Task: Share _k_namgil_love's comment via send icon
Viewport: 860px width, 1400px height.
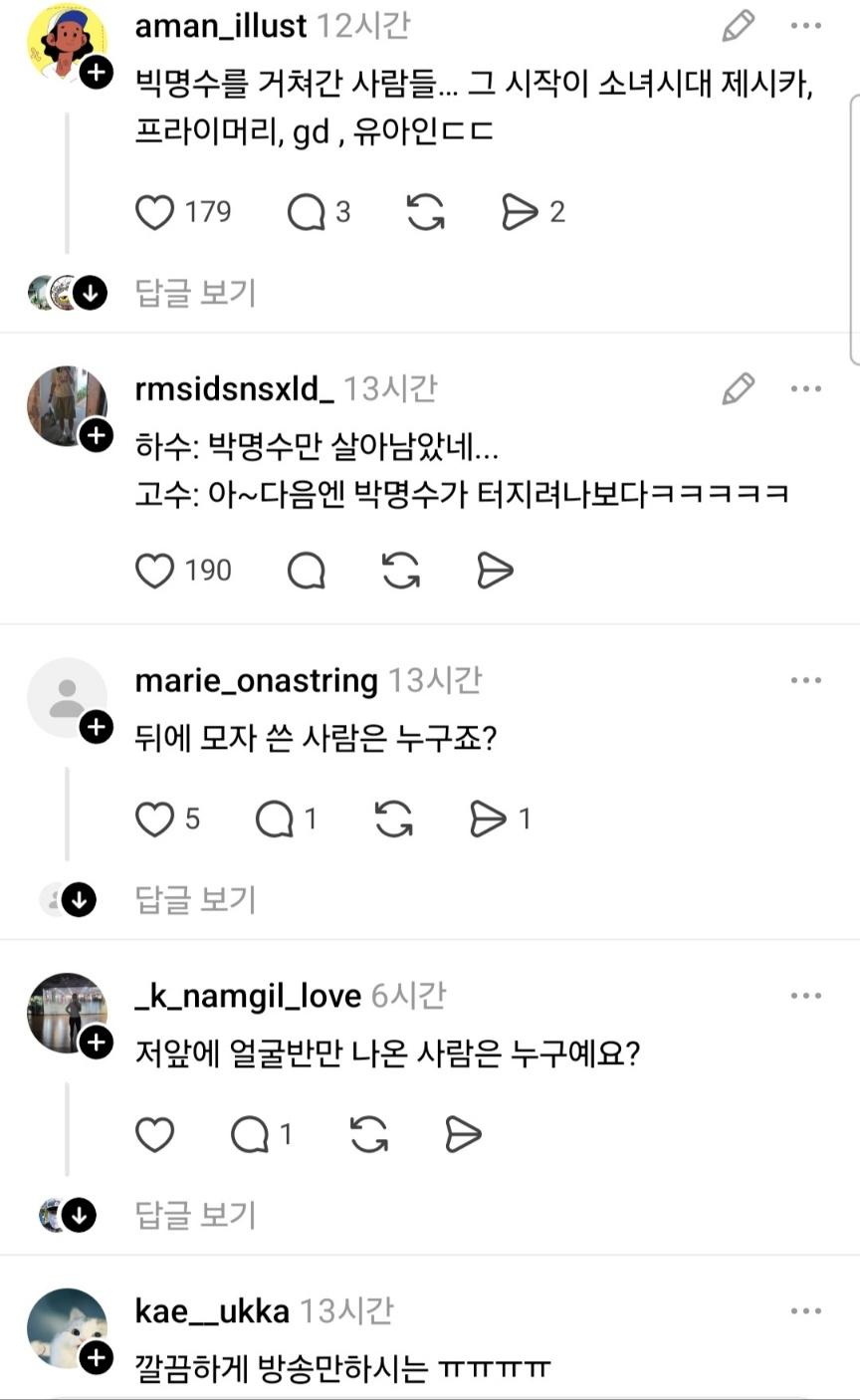Action: pos(463,1134)
